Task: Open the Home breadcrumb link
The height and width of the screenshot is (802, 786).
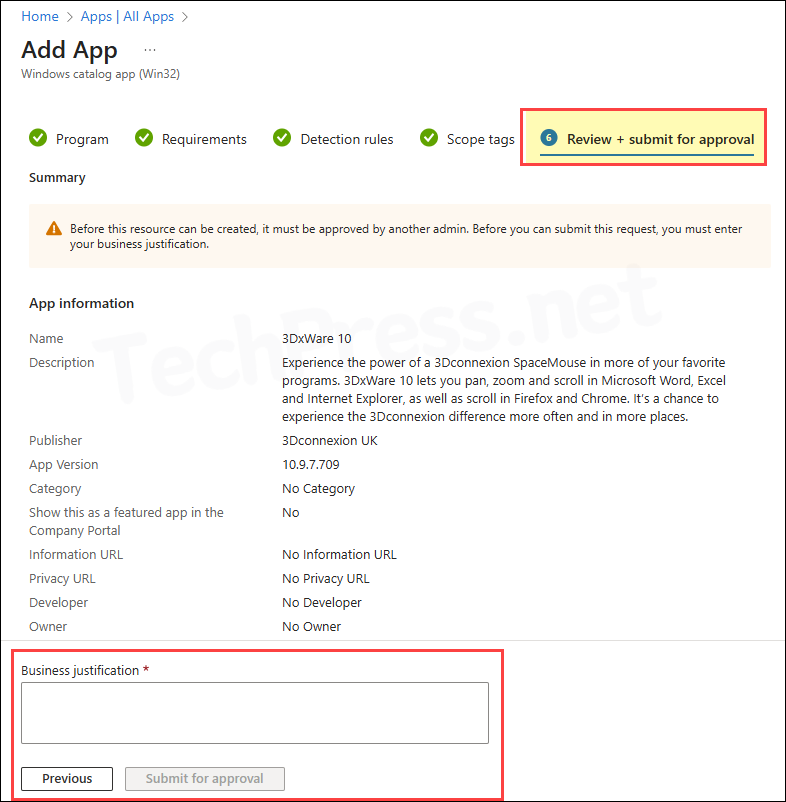Action: tap(40, 16)
